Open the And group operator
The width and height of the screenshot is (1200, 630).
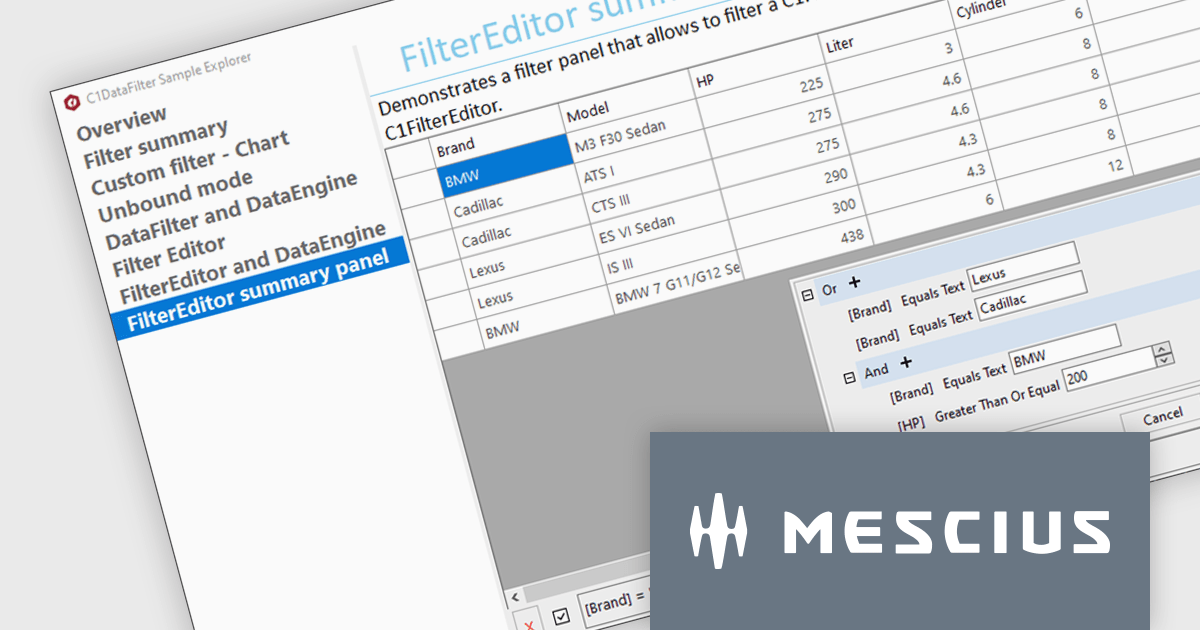[x=876, y=370]
